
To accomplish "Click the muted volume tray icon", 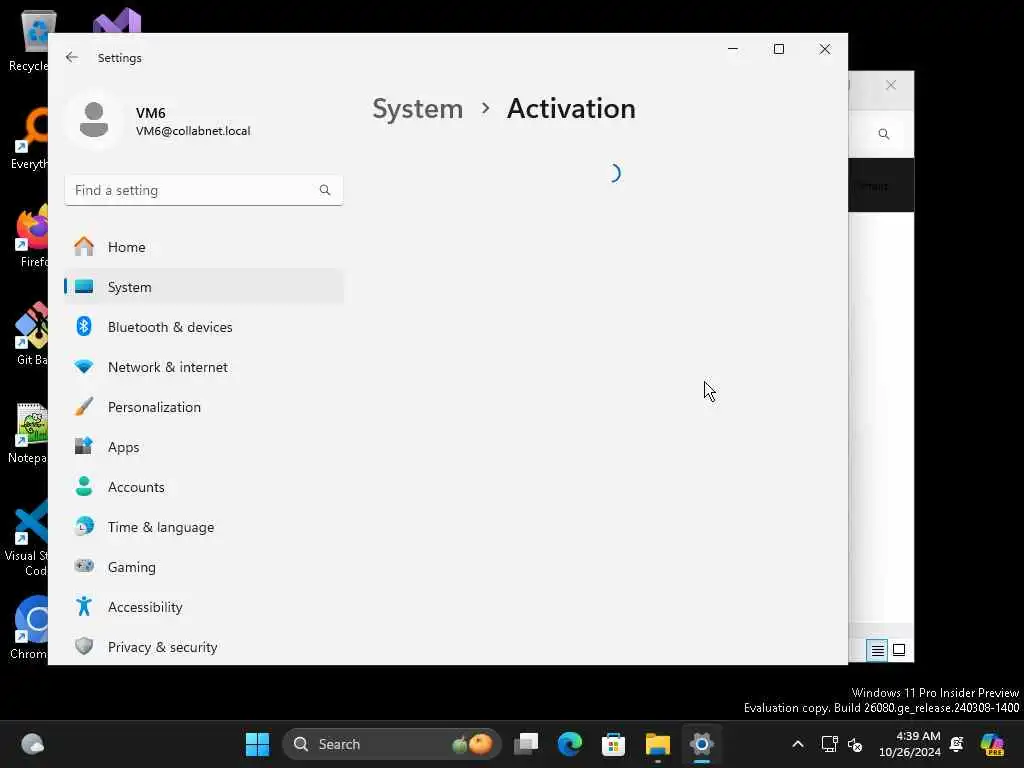I will pyautogui.click(x=854, y=744).
